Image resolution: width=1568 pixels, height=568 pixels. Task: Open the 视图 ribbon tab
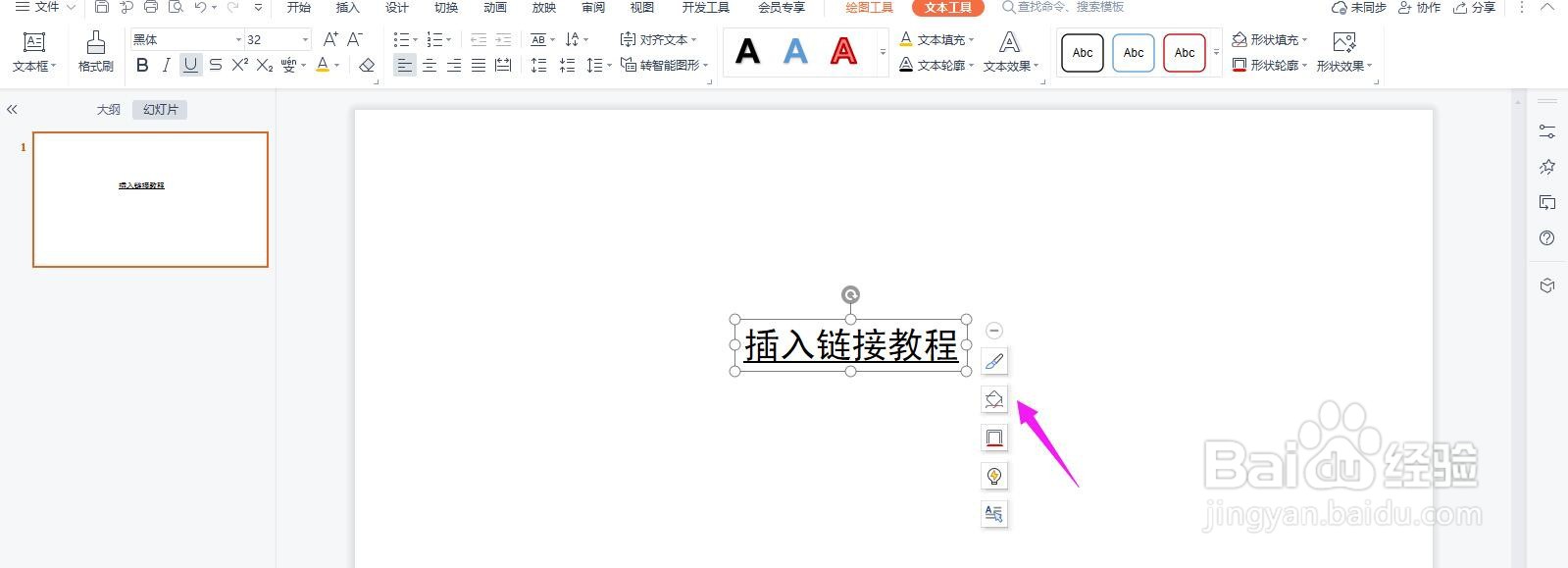(x=642, y=7)
